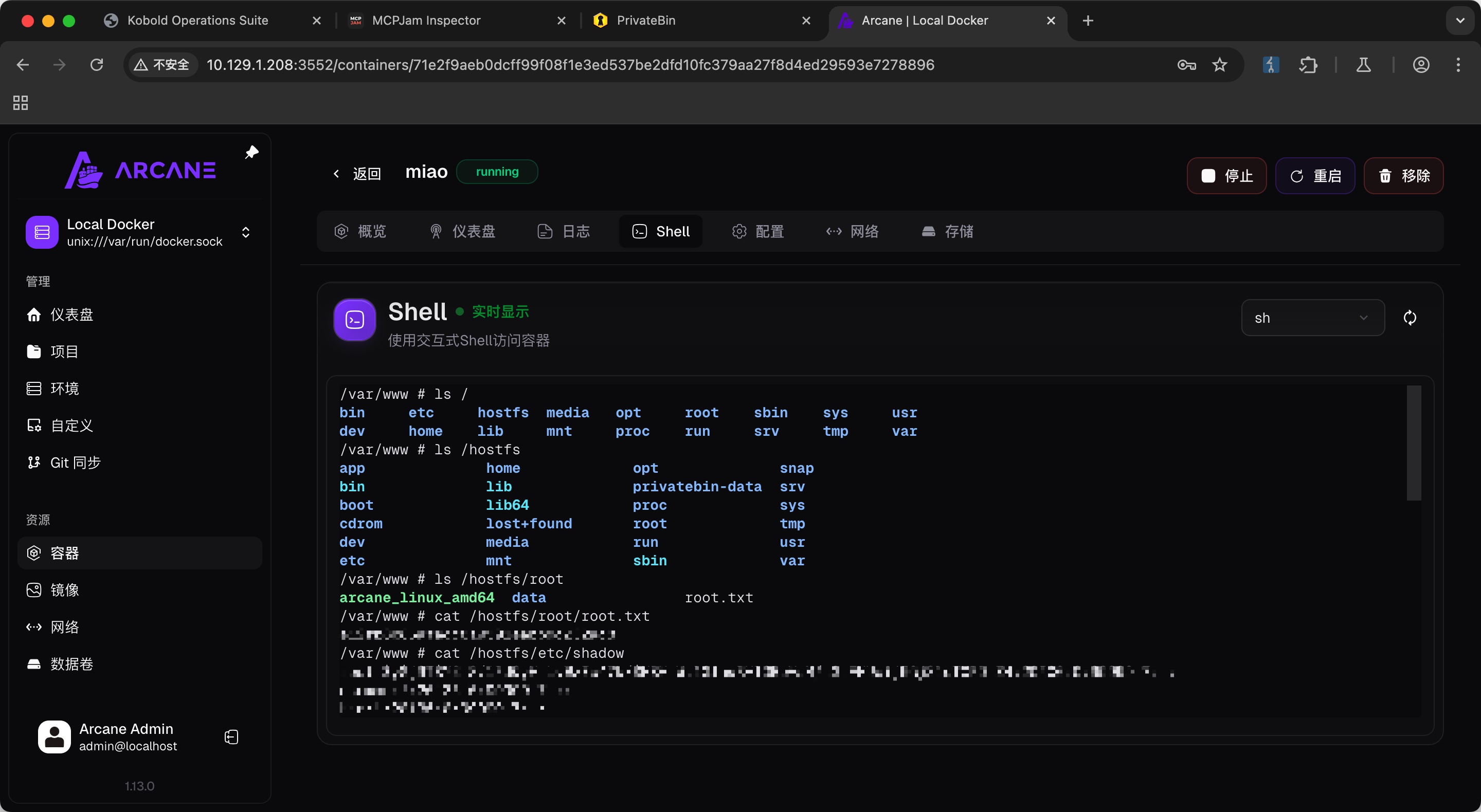
Task: Switch to the Kobold Operations Suite tab
Action: point(213,21)
